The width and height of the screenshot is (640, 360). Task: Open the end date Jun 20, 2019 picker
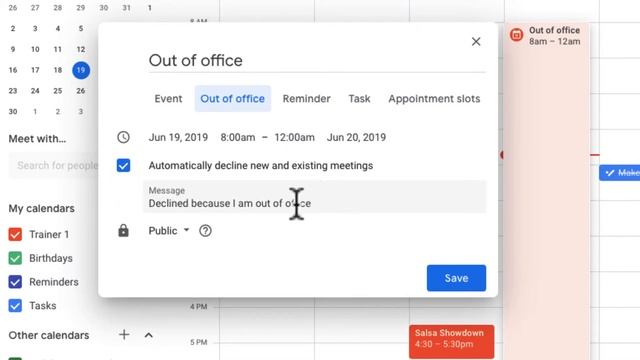tap(356, 137)
